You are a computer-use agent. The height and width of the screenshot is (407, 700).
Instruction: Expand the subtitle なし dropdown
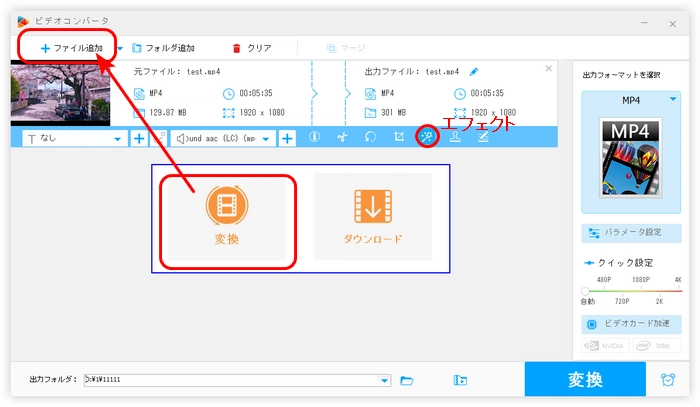[118, 138]
